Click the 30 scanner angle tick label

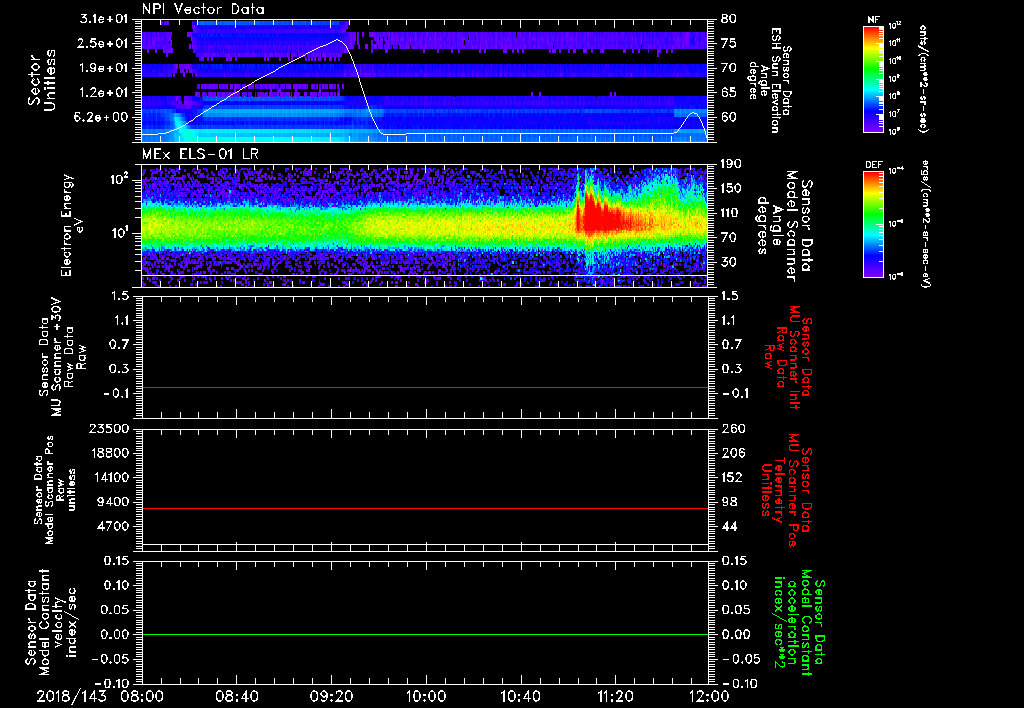coord(729,262)
